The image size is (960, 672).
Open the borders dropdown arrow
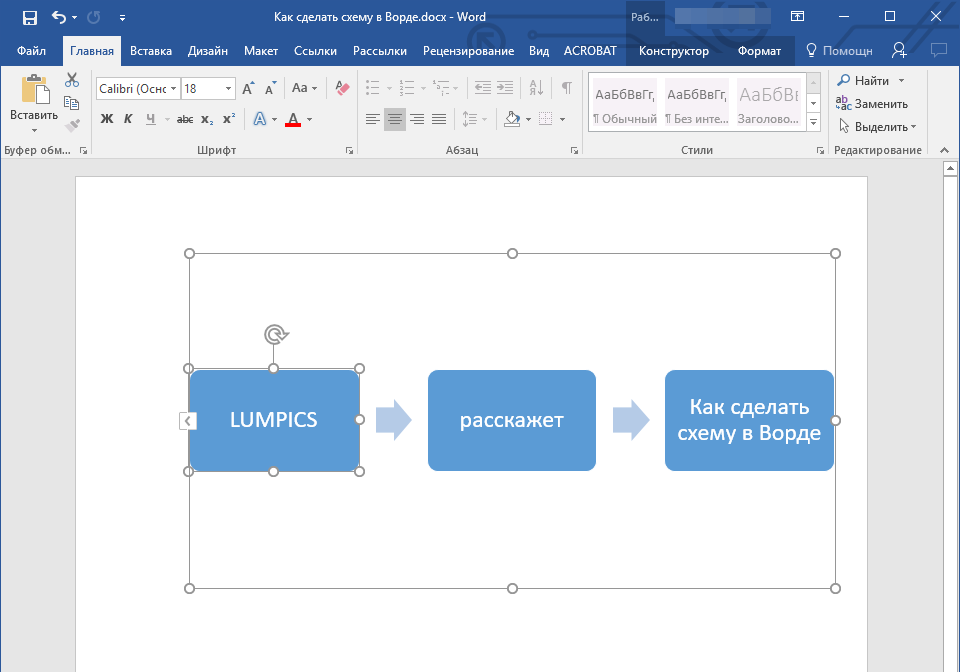click(x=563, y=119)
